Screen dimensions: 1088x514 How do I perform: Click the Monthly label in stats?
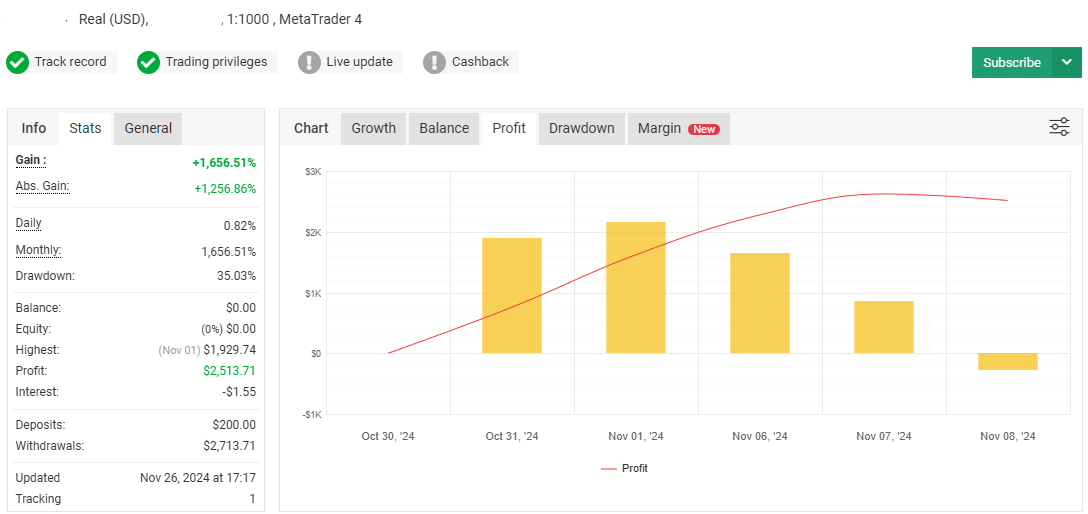(38, 251)
